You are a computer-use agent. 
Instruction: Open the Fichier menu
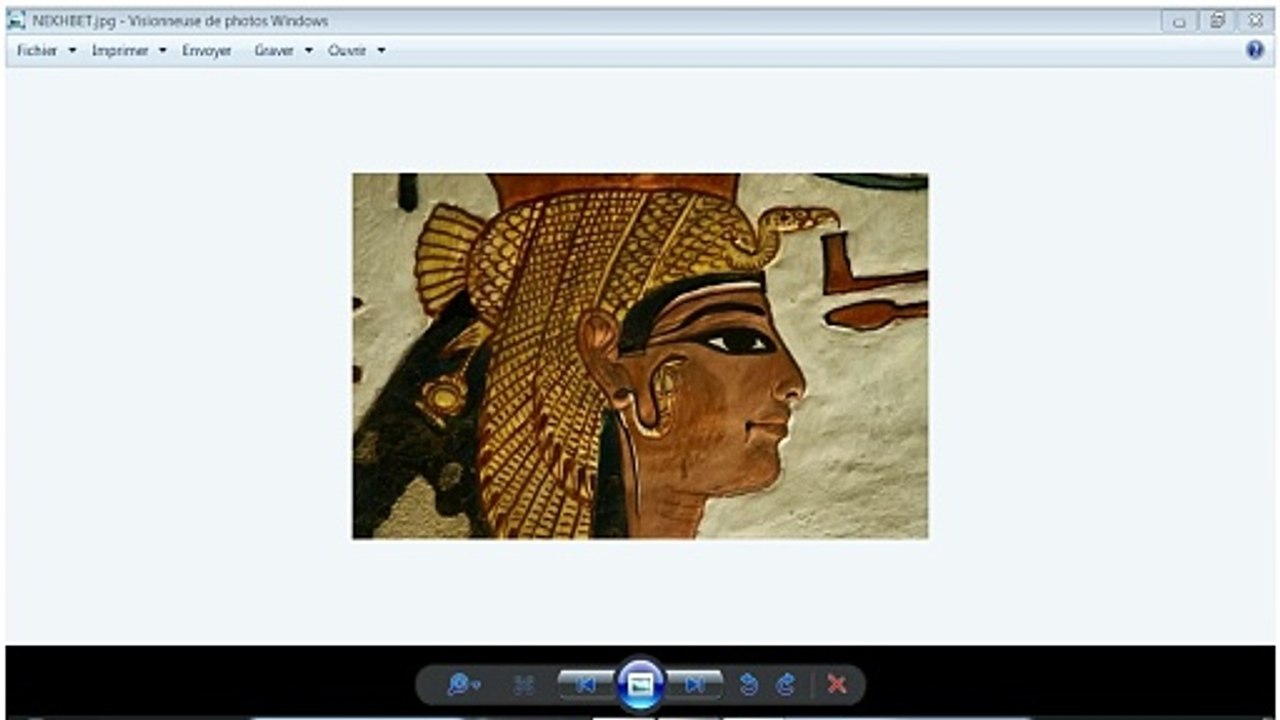pos(37,51)
